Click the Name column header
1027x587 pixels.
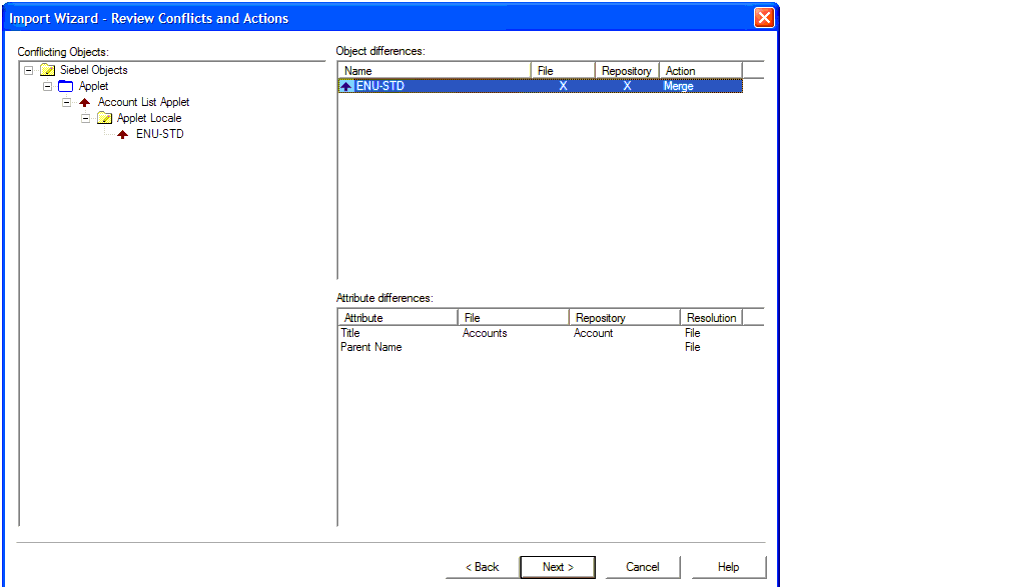pos(434,71)
